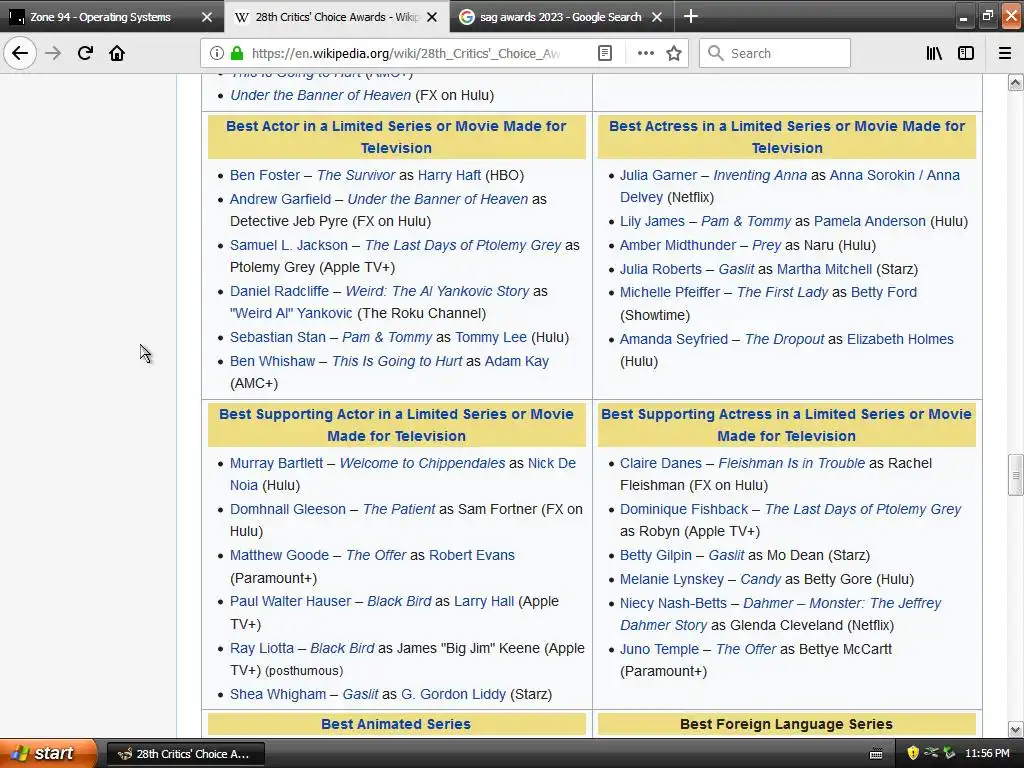This screenshot has width=1024, height=768.
Task: Follow the Niecy Nash-Betts link
Action: click(x=673, y=603)
